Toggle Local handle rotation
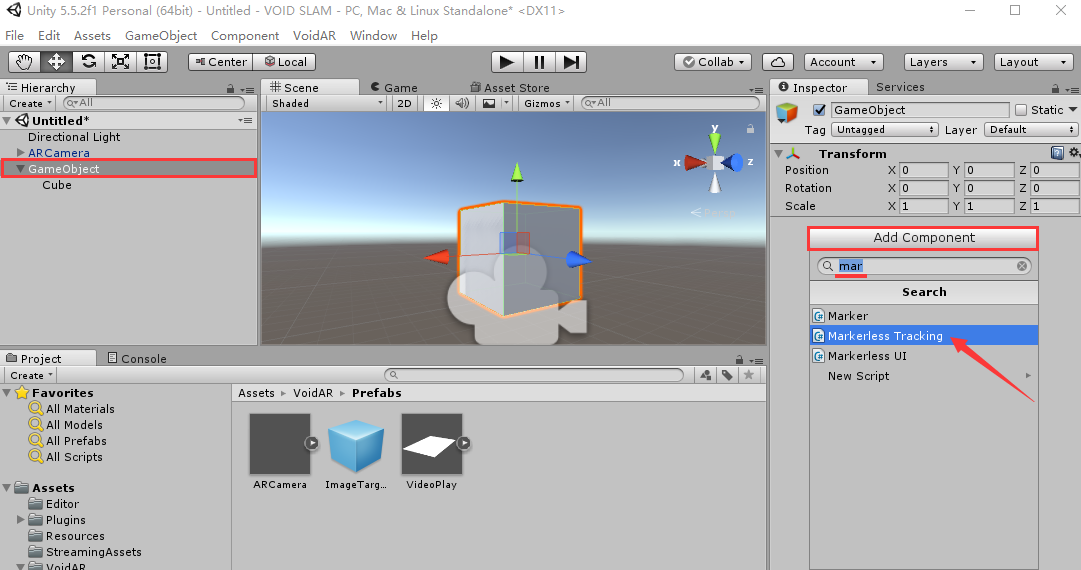 click(285, 62)
